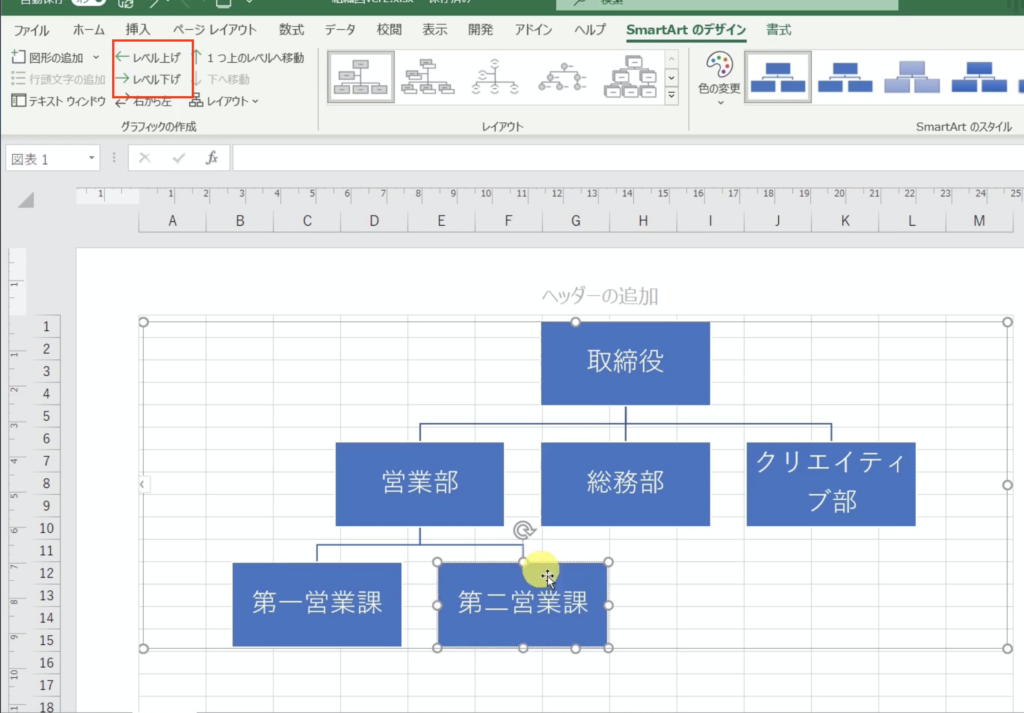Open the ページ レイアウト tab
Image resolution: width=1024 pixels, height=713 pixels.
[x=215, y=30]
